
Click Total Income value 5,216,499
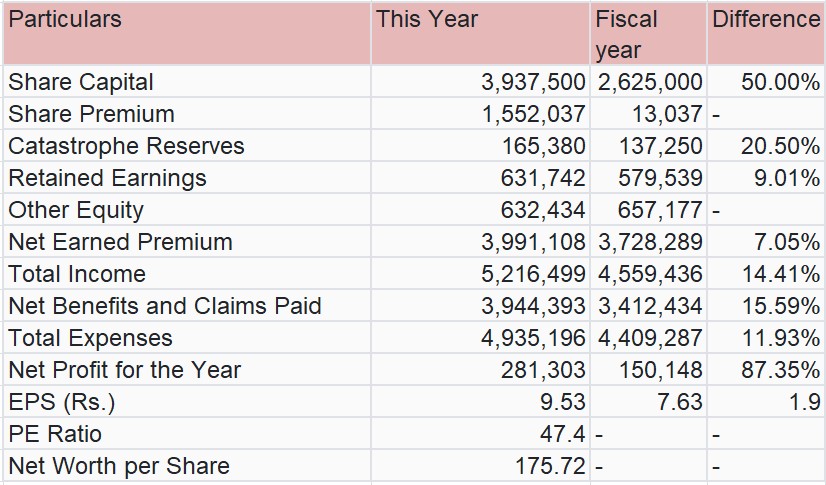coord(533,274)
